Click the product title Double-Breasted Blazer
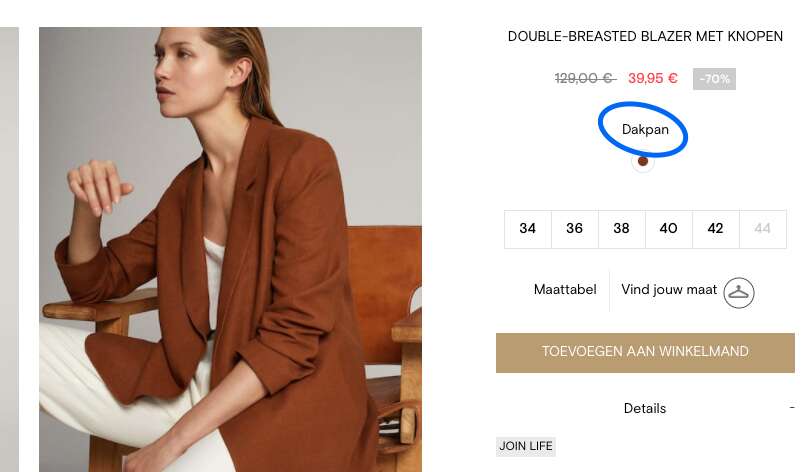 (x=645, y=36)
